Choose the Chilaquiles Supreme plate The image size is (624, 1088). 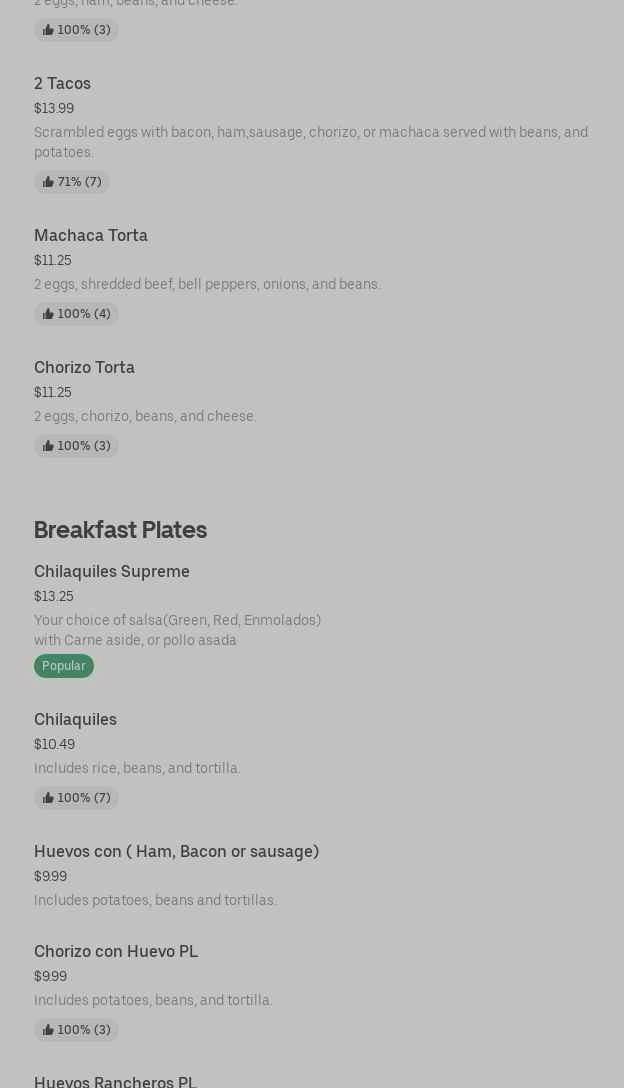pyautogui.click(x=112, y=571)
